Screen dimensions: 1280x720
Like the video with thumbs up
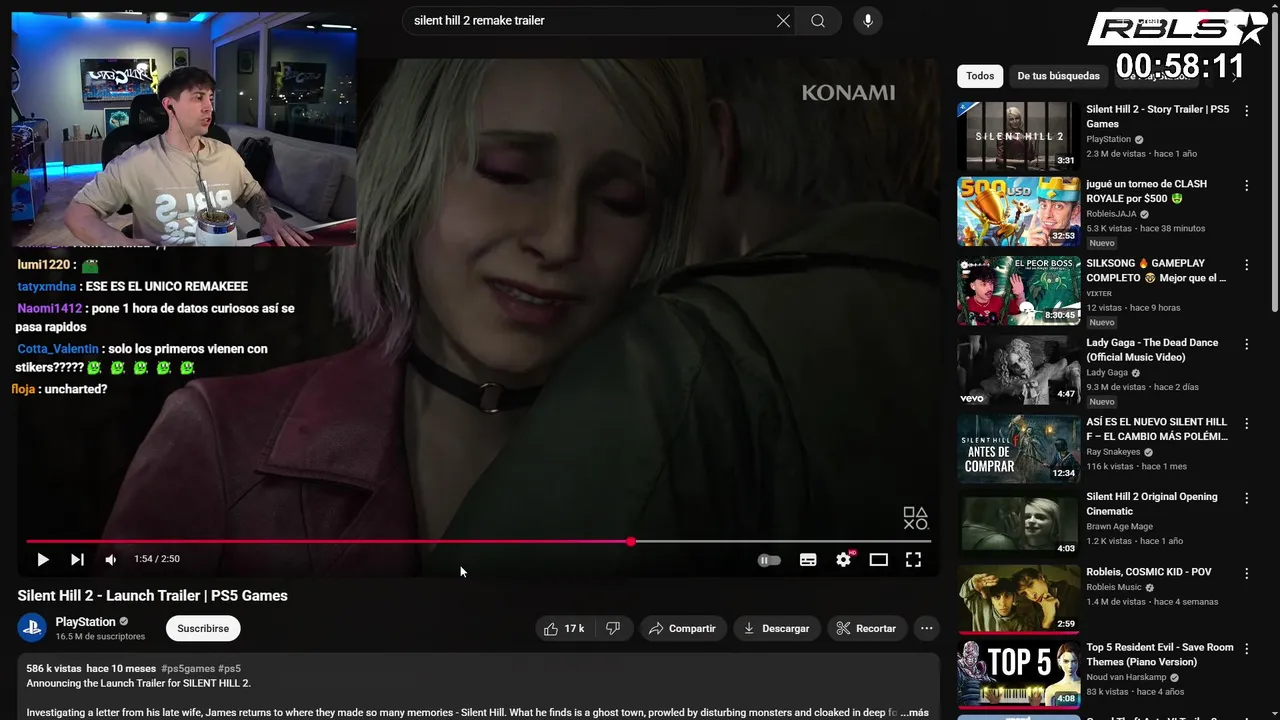click(x=564, y=628)
